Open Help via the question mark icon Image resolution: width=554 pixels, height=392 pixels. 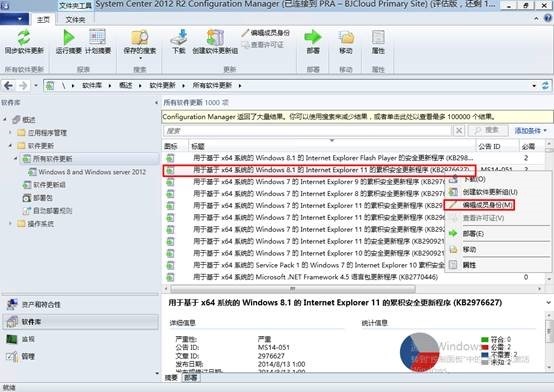(549, 18)
